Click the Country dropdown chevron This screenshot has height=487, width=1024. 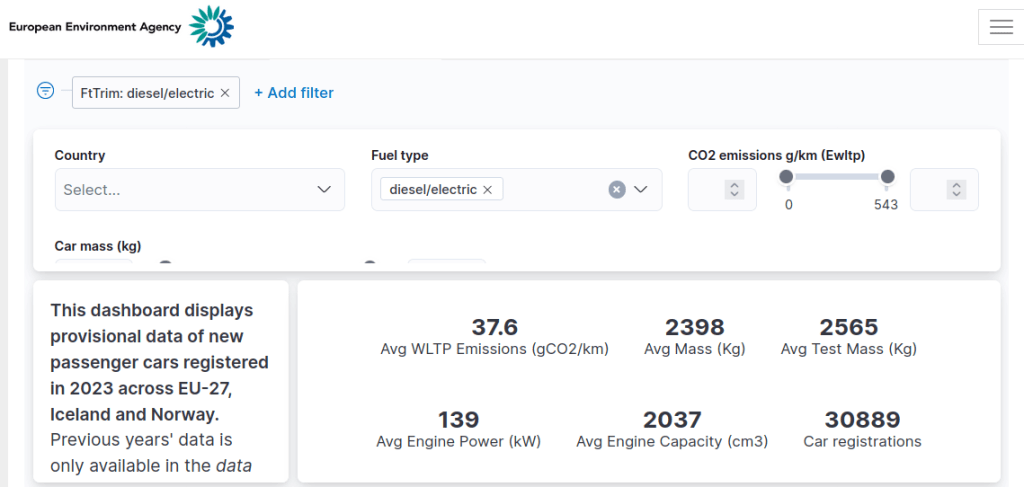coord(324,190)
